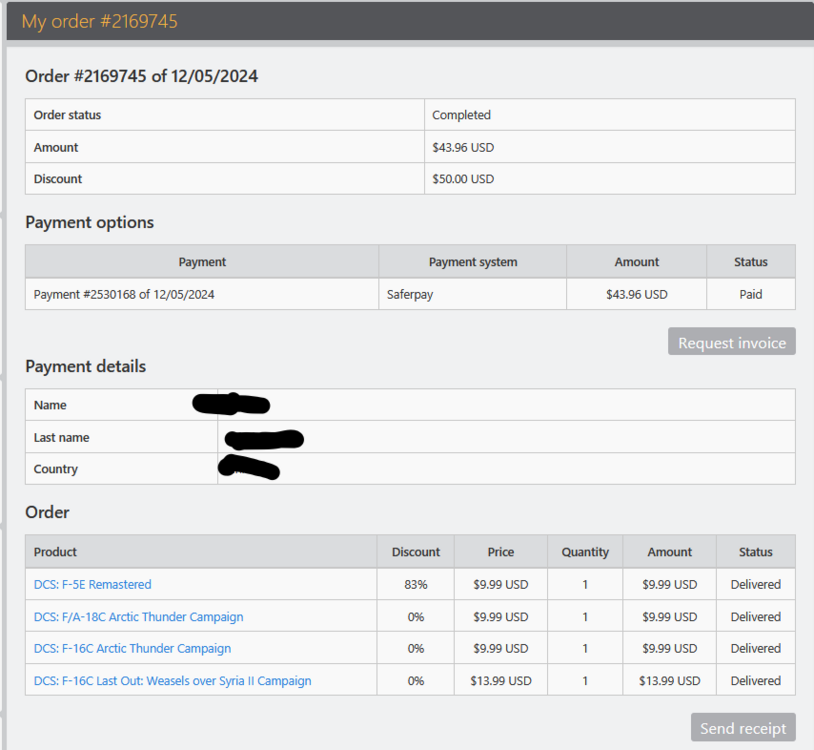Click the Quantity column header
Viewport: 814px width, 750px height.
tap(585, 552)
